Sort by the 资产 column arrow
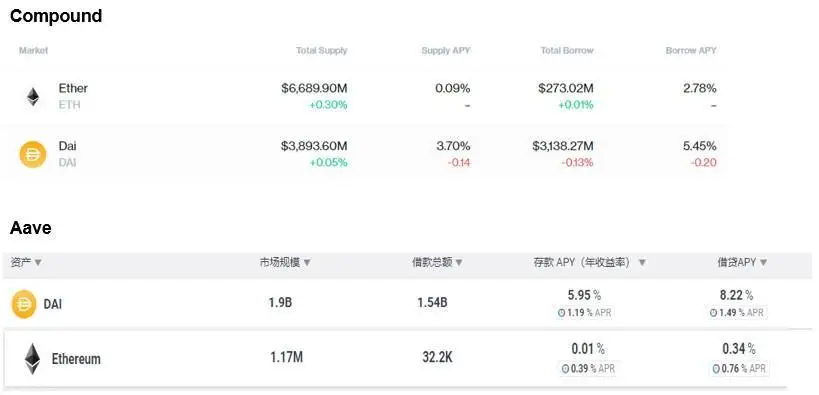Screen dimensions: 819x395 click(38, 262)
